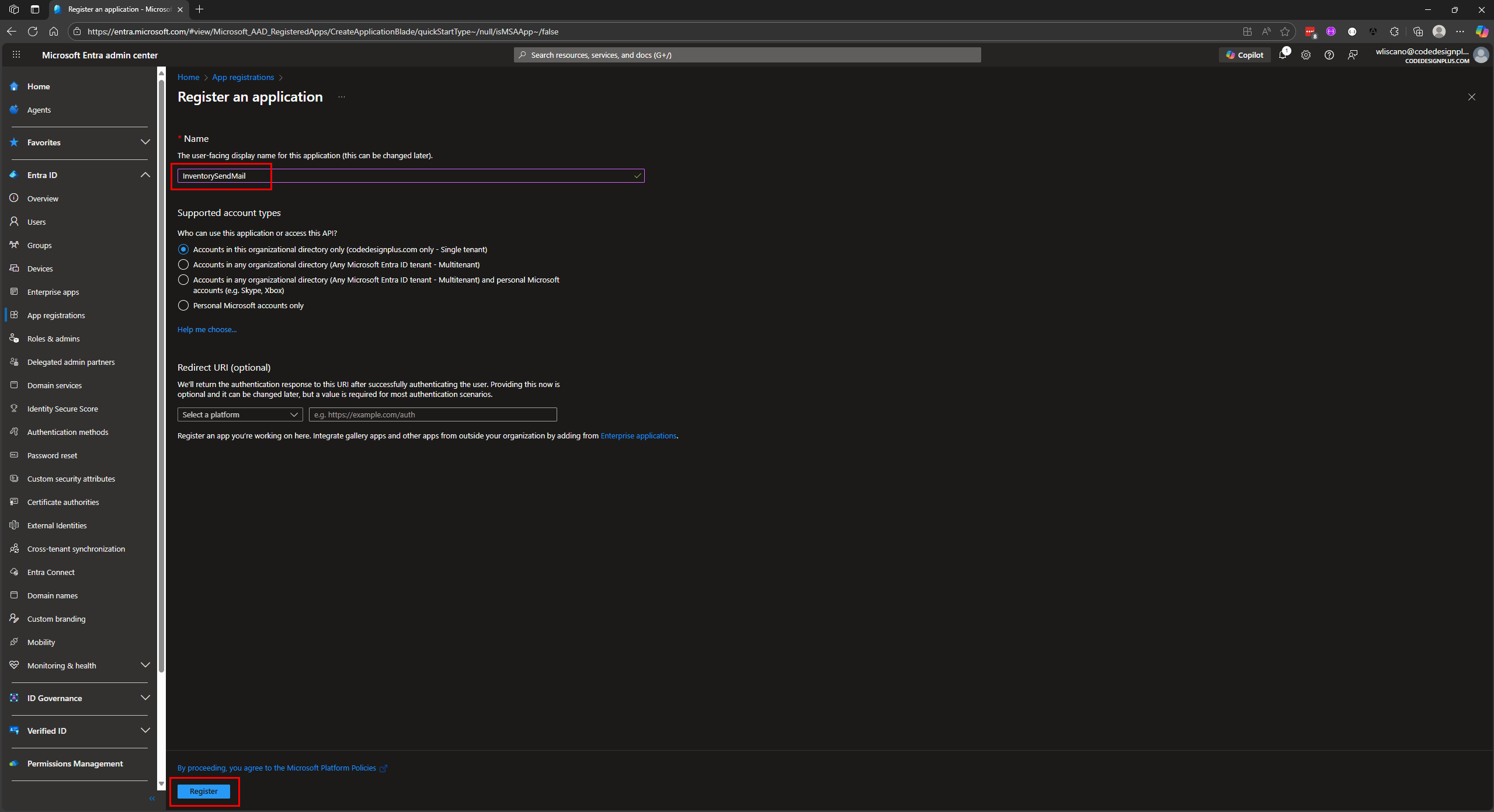
Task: Open the feedback icon in header
Action: click(x=1353, y=54)
